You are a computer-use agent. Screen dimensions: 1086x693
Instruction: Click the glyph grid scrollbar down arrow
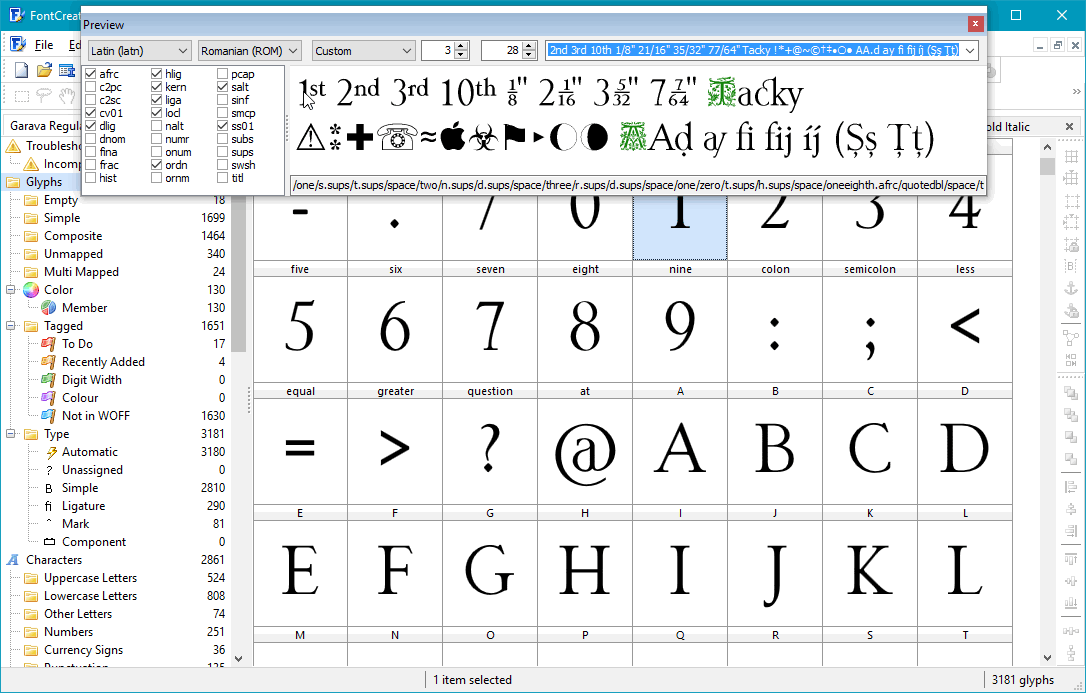coord(1047,658)
